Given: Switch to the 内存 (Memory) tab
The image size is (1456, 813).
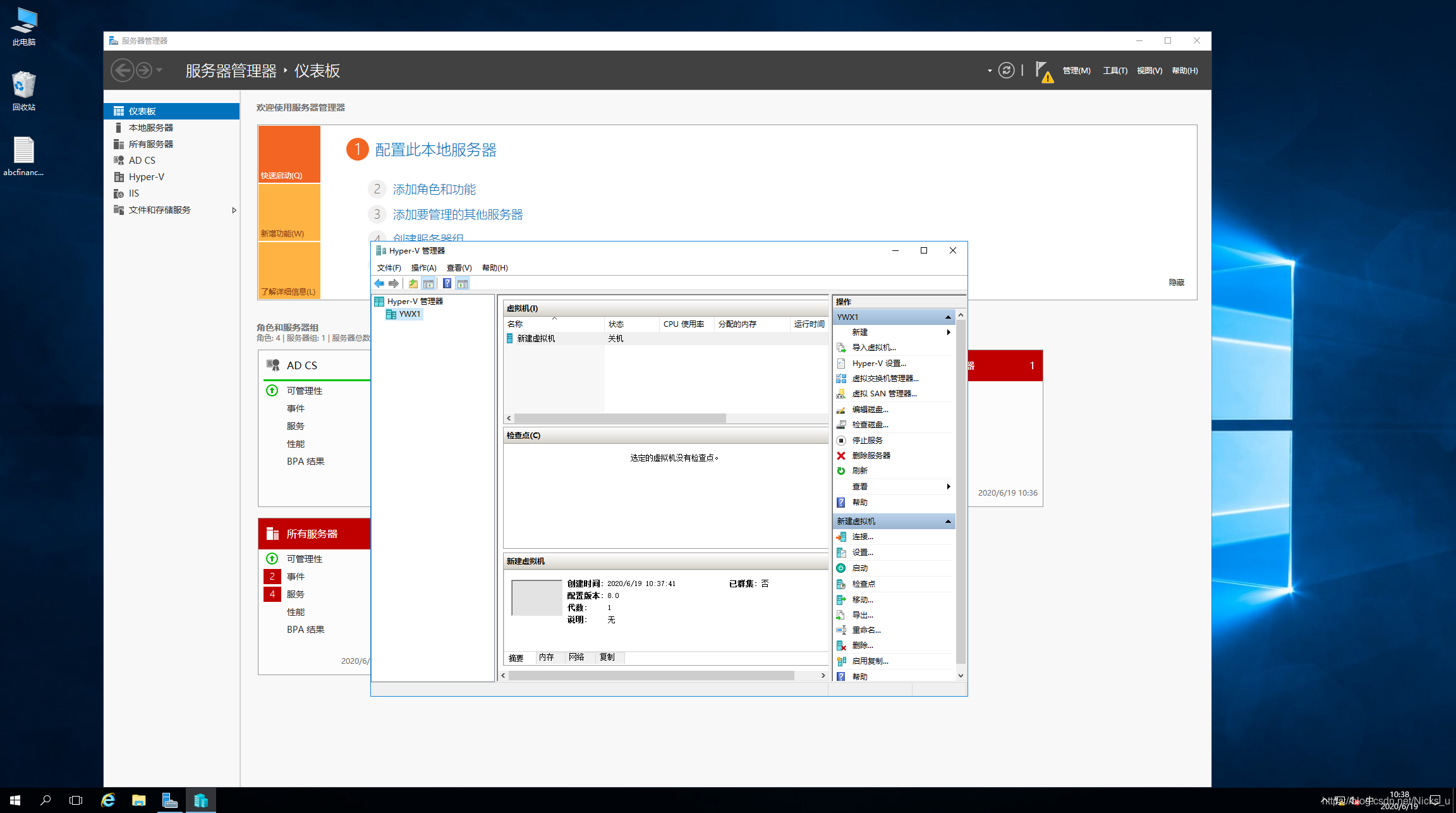Looking at the screenshot, I should pyautogui.click(x=547, y=657).
